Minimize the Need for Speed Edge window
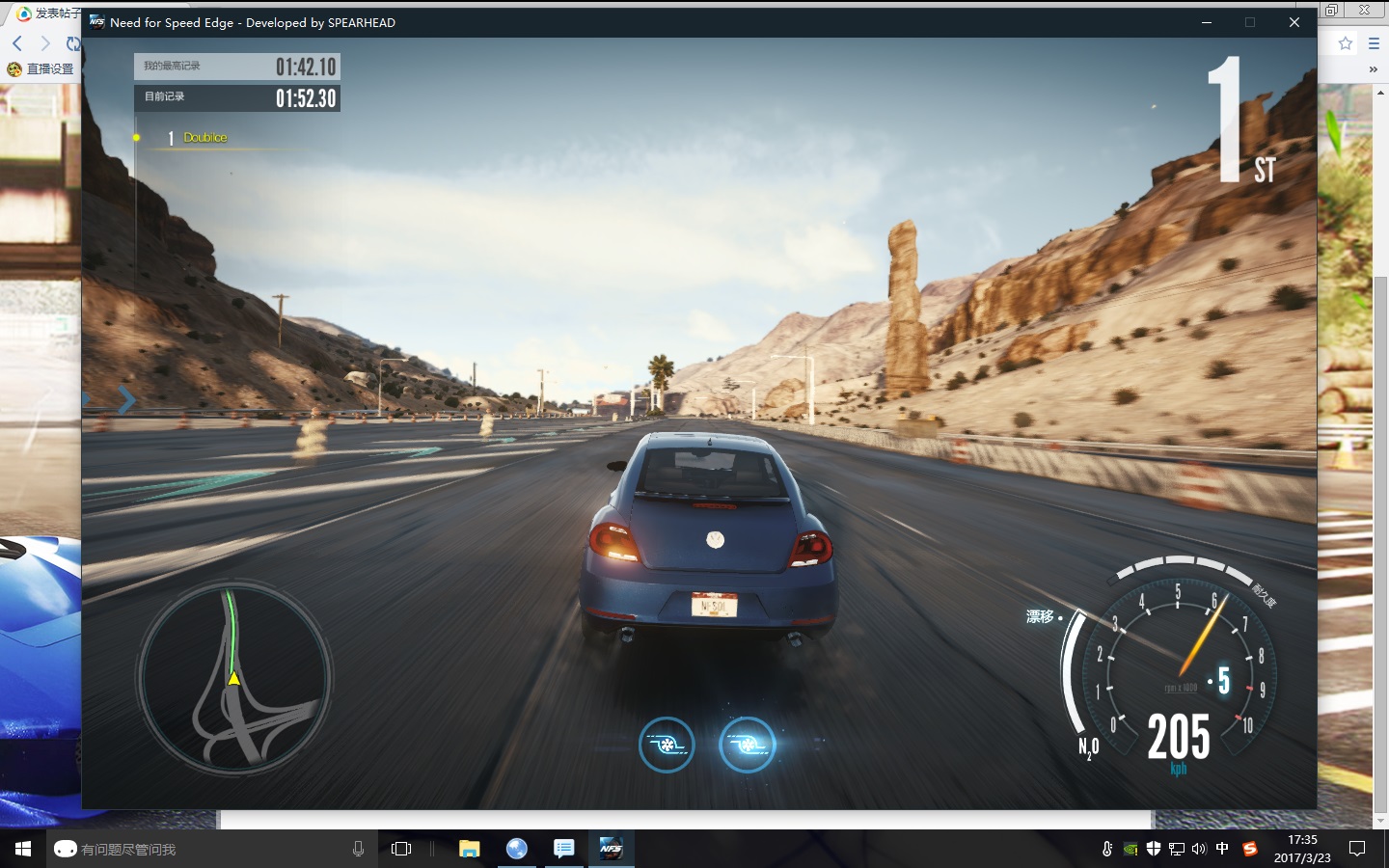Viewport: 1389px width, 868px height. tap(1206, 22)
